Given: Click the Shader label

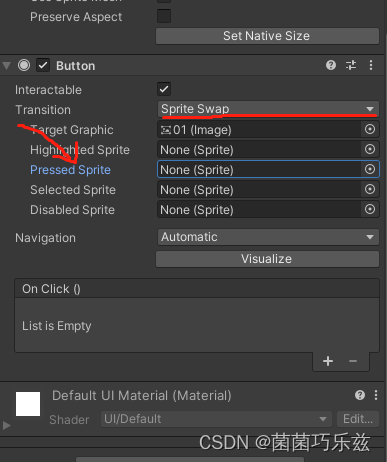Looking at the screenshot, I should (69, 420).
